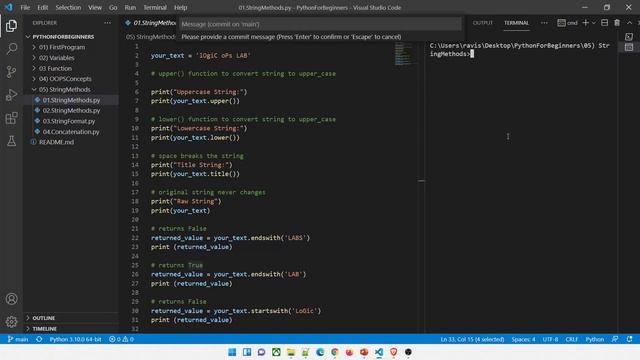This screenshot has height=360, width=640.
Task: Open the Manage gear icon
Action: [x=11, y=322]
